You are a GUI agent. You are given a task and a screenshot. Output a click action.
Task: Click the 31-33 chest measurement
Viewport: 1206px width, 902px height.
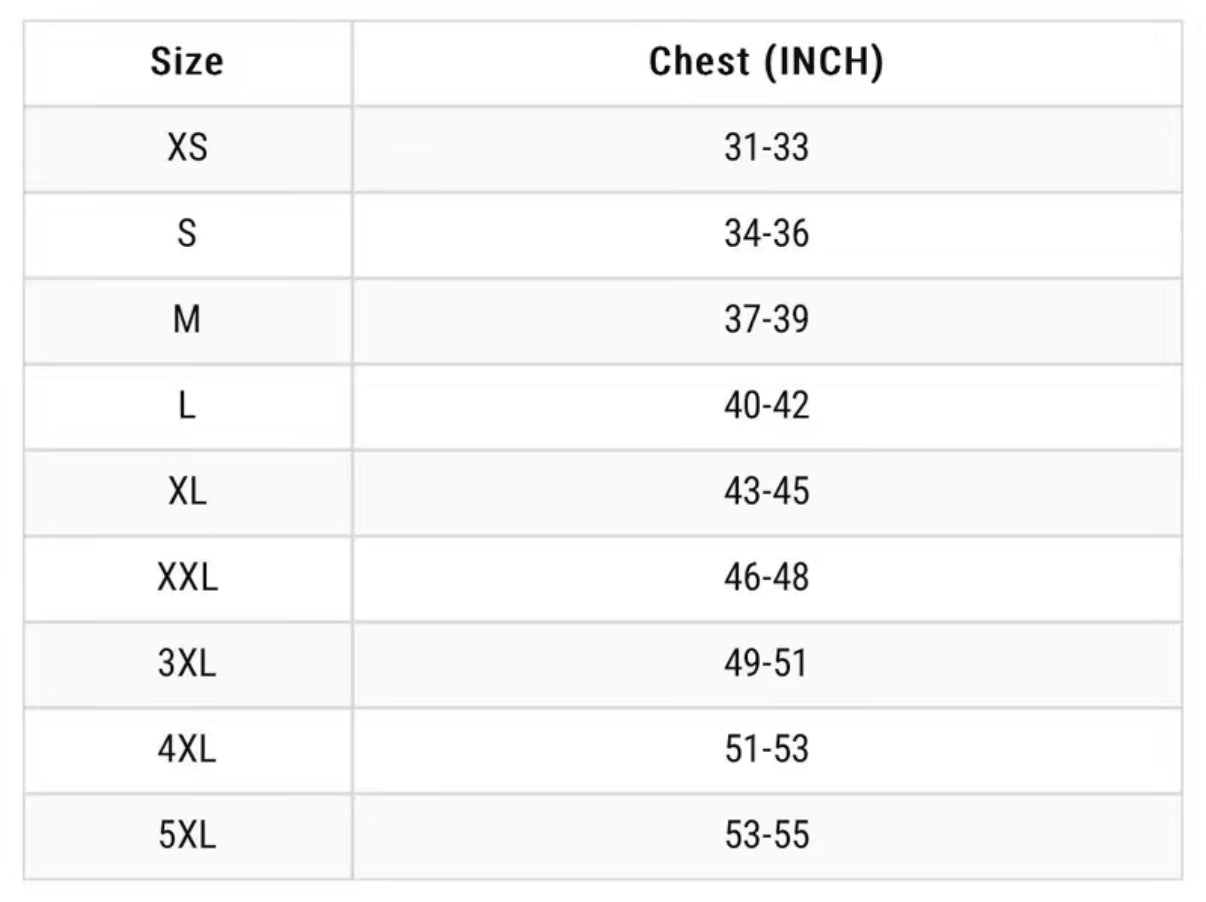point(766,148)
